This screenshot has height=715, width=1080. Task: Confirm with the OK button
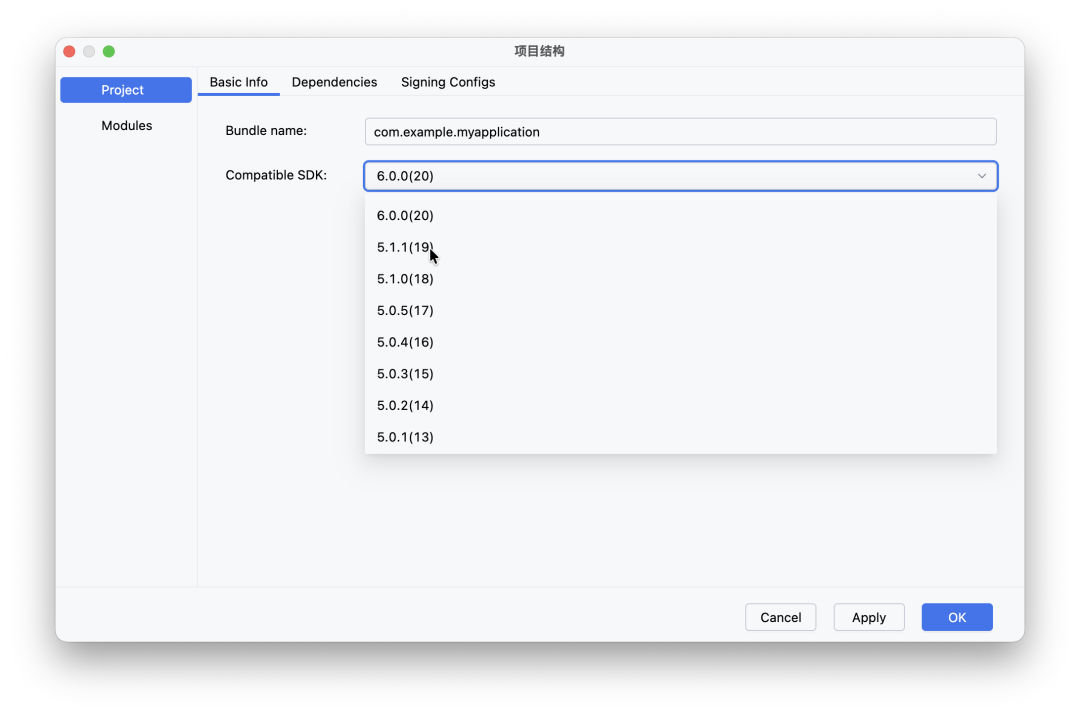(x=957, y=617)
